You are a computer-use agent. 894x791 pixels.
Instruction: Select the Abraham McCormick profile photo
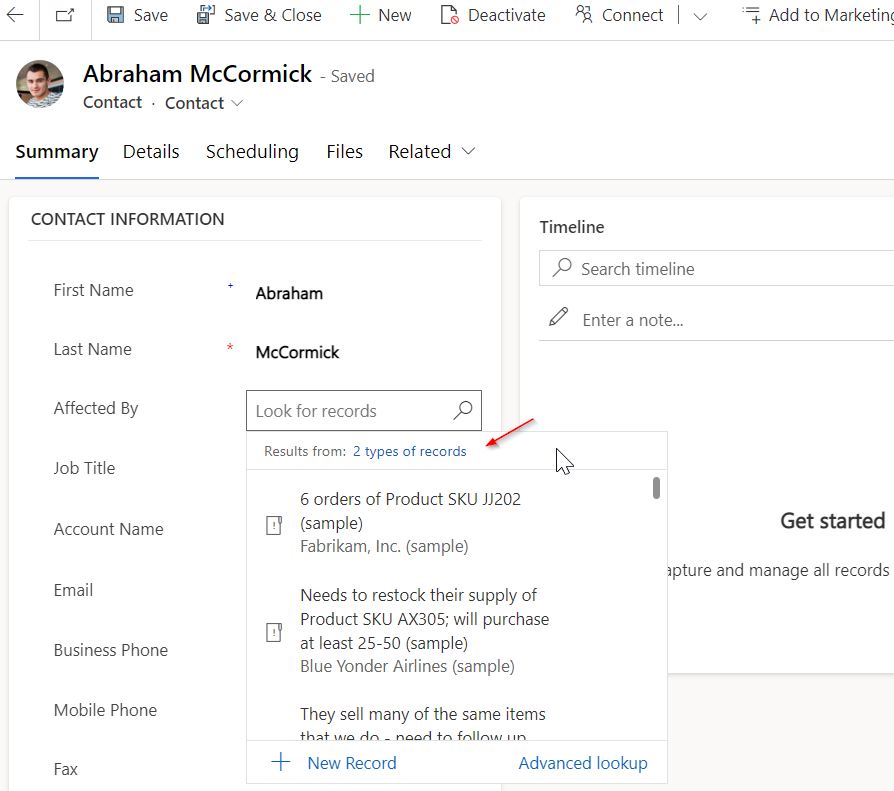[x=39, y=84]
